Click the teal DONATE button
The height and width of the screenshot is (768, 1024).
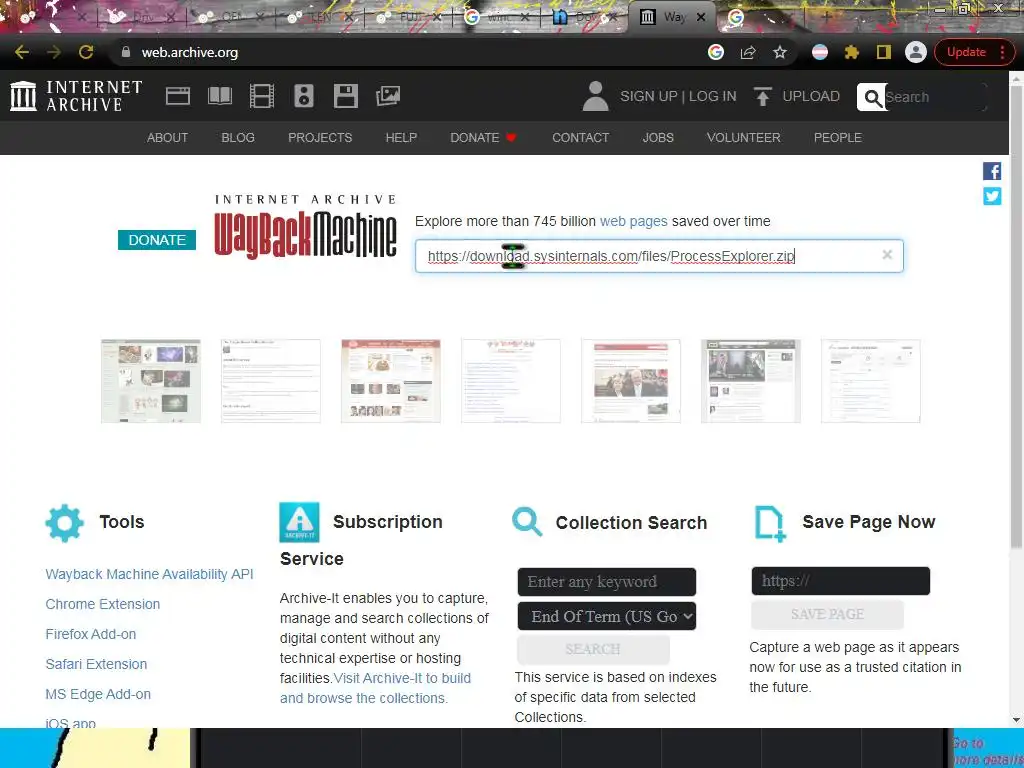[157, 240]
